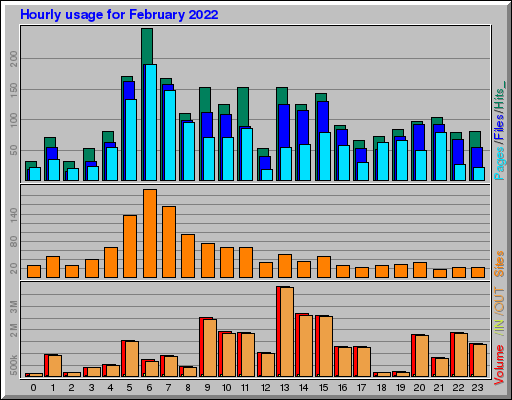
Task: Click the hour "14" x-axis label
Action: [303, 387]
